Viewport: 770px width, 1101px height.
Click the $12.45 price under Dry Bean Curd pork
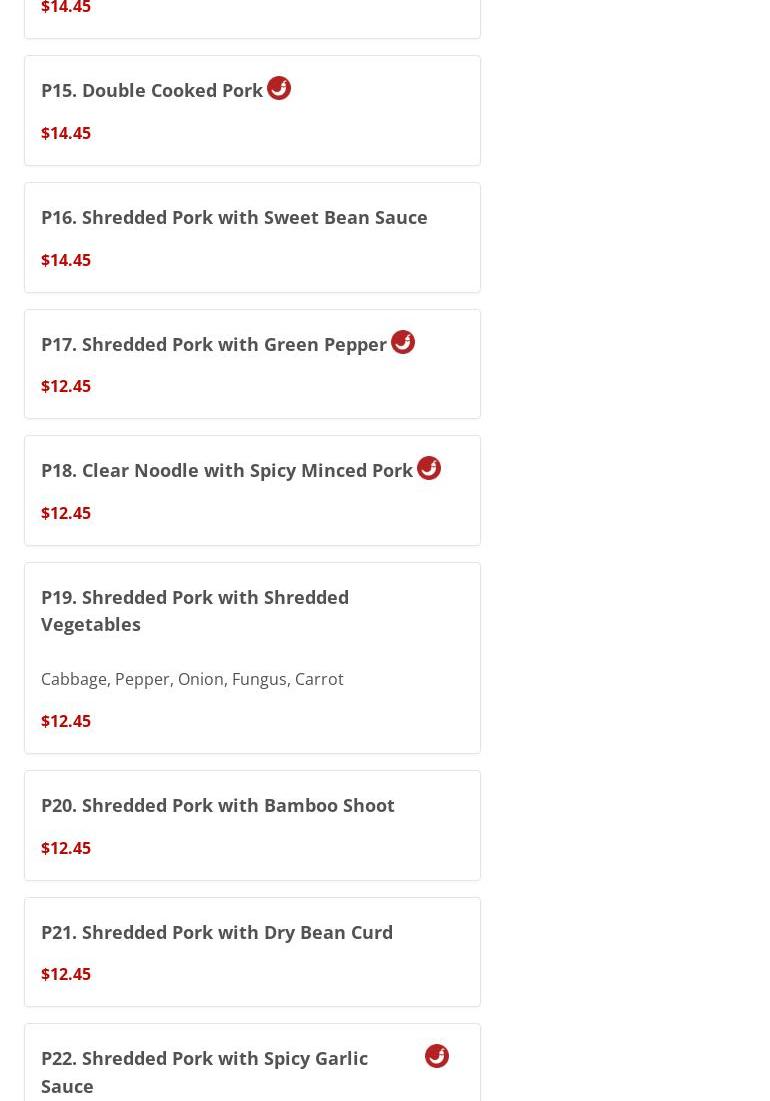[66, 974]
